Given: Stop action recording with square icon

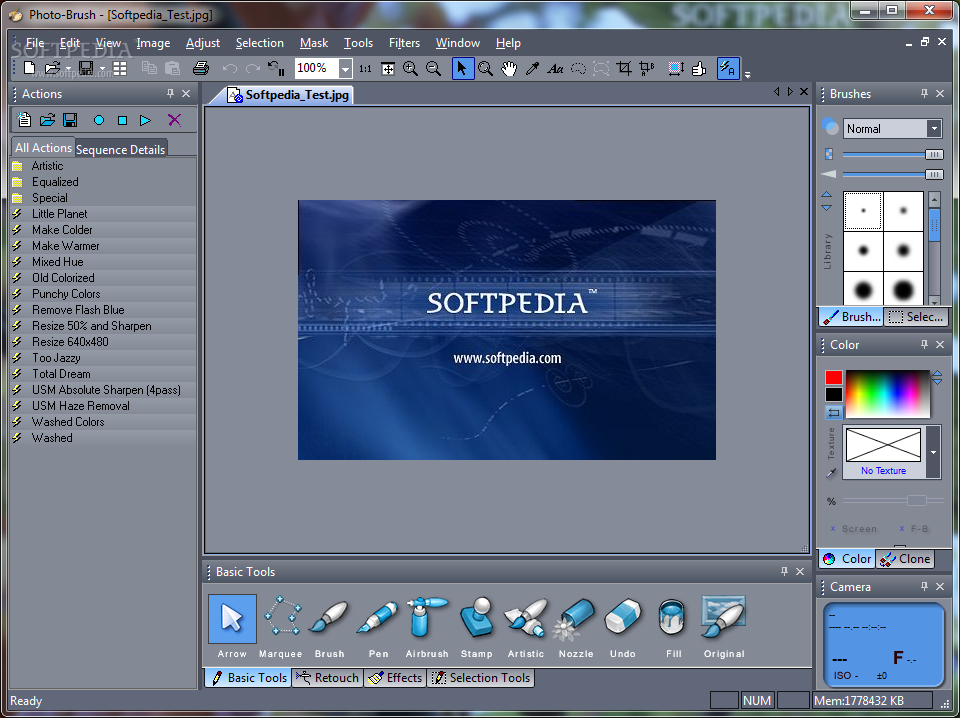Looking at the screenshot, I should click(x=122, y=120).
